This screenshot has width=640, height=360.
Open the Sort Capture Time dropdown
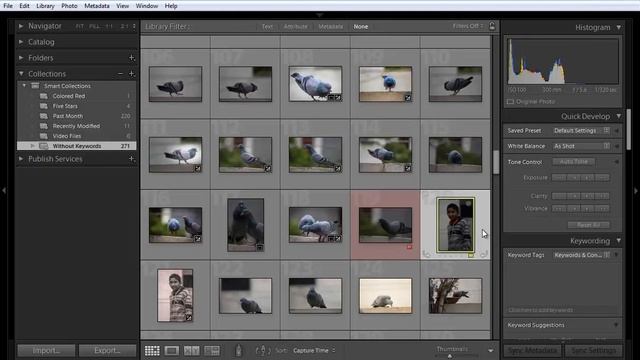tap(314, 350)
